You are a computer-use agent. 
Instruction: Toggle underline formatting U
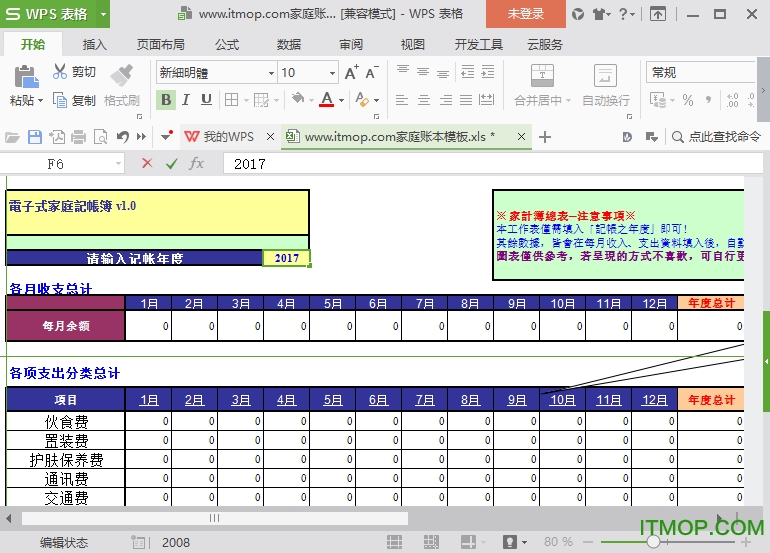click(206, 100)
